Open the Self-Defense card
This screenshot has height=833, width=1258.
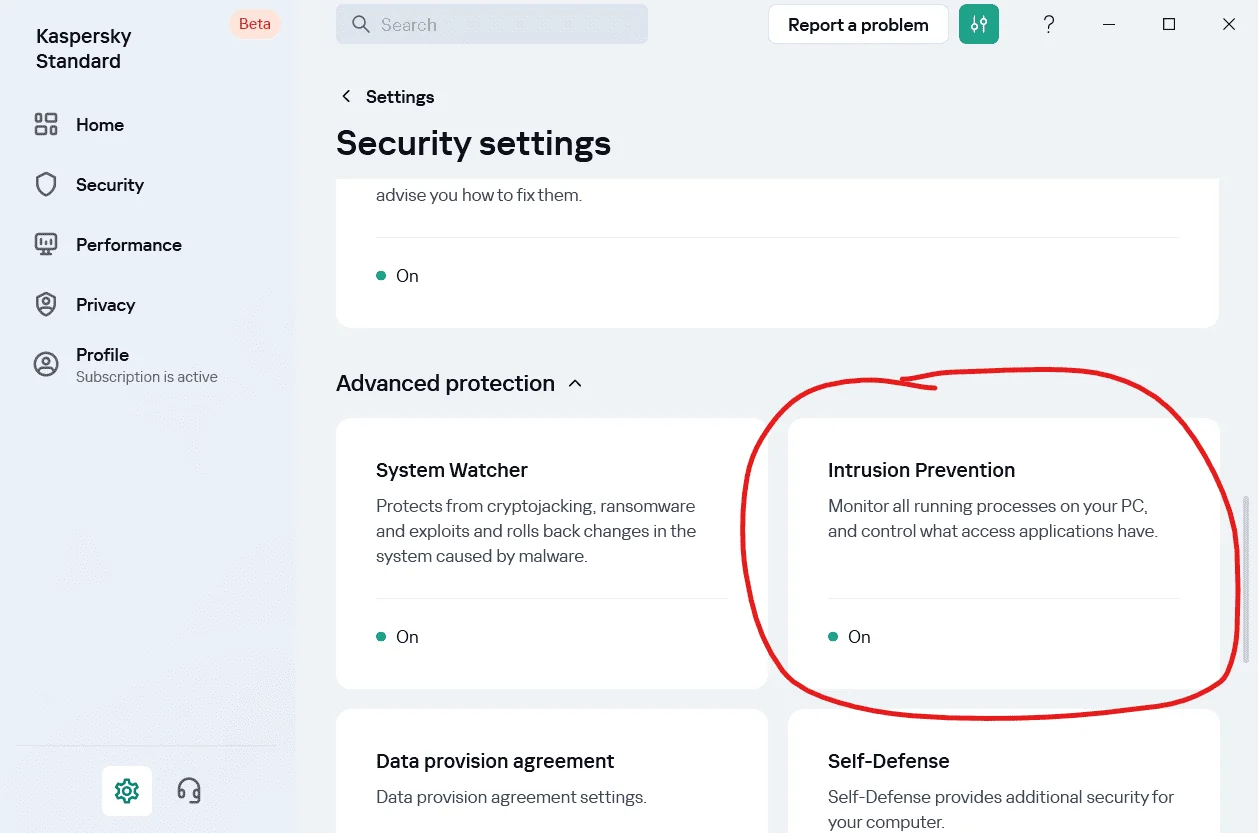click(x=1004, y=771)
